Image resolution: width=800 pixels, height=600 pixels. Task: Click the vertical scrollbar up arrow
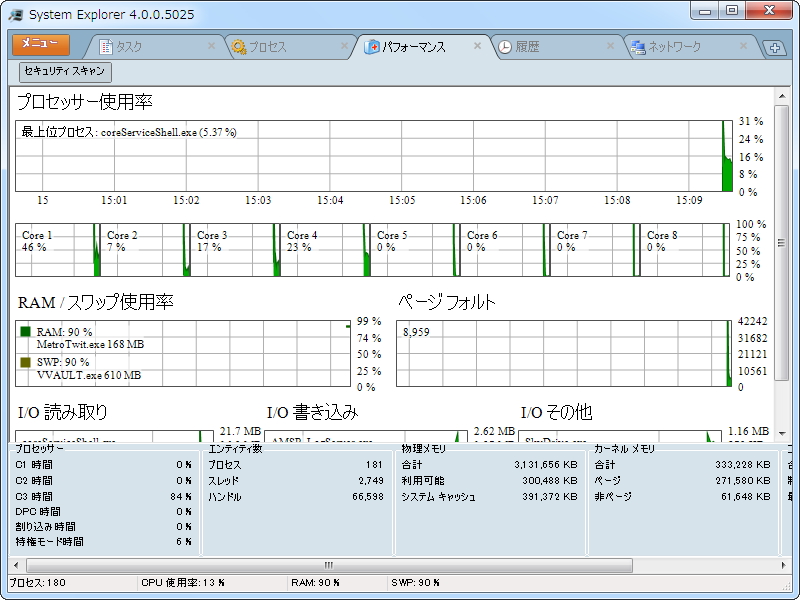782,96
